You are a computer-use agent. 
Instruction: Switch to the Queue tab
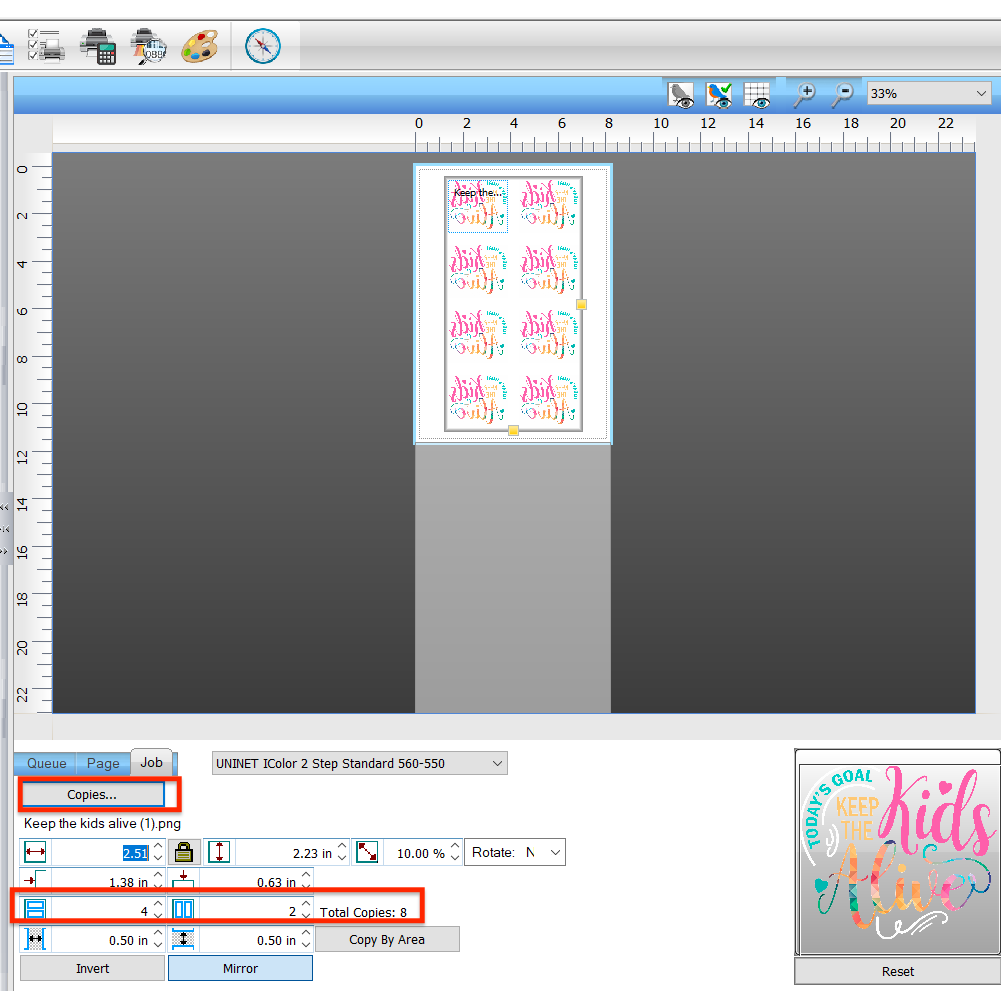coord(44,762)
